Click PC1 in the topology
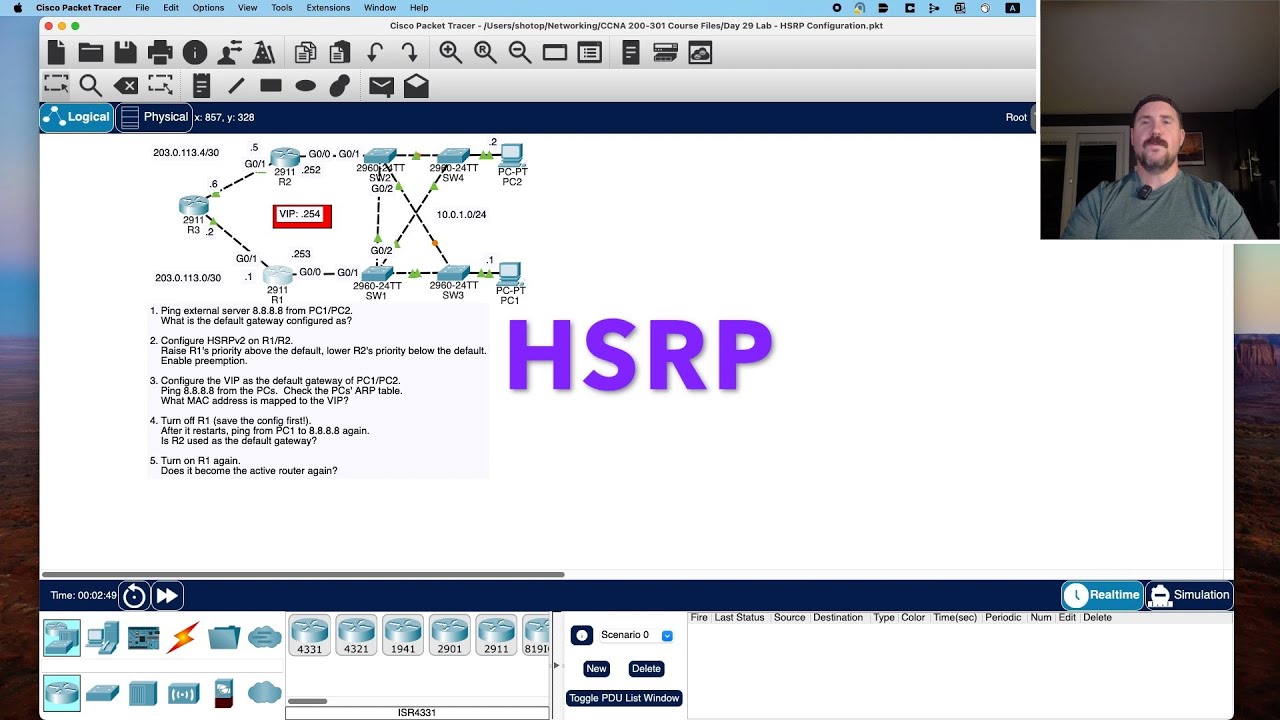Viewport: 1280px width, 720px height. pyautogui.click(x=510, y=273)
